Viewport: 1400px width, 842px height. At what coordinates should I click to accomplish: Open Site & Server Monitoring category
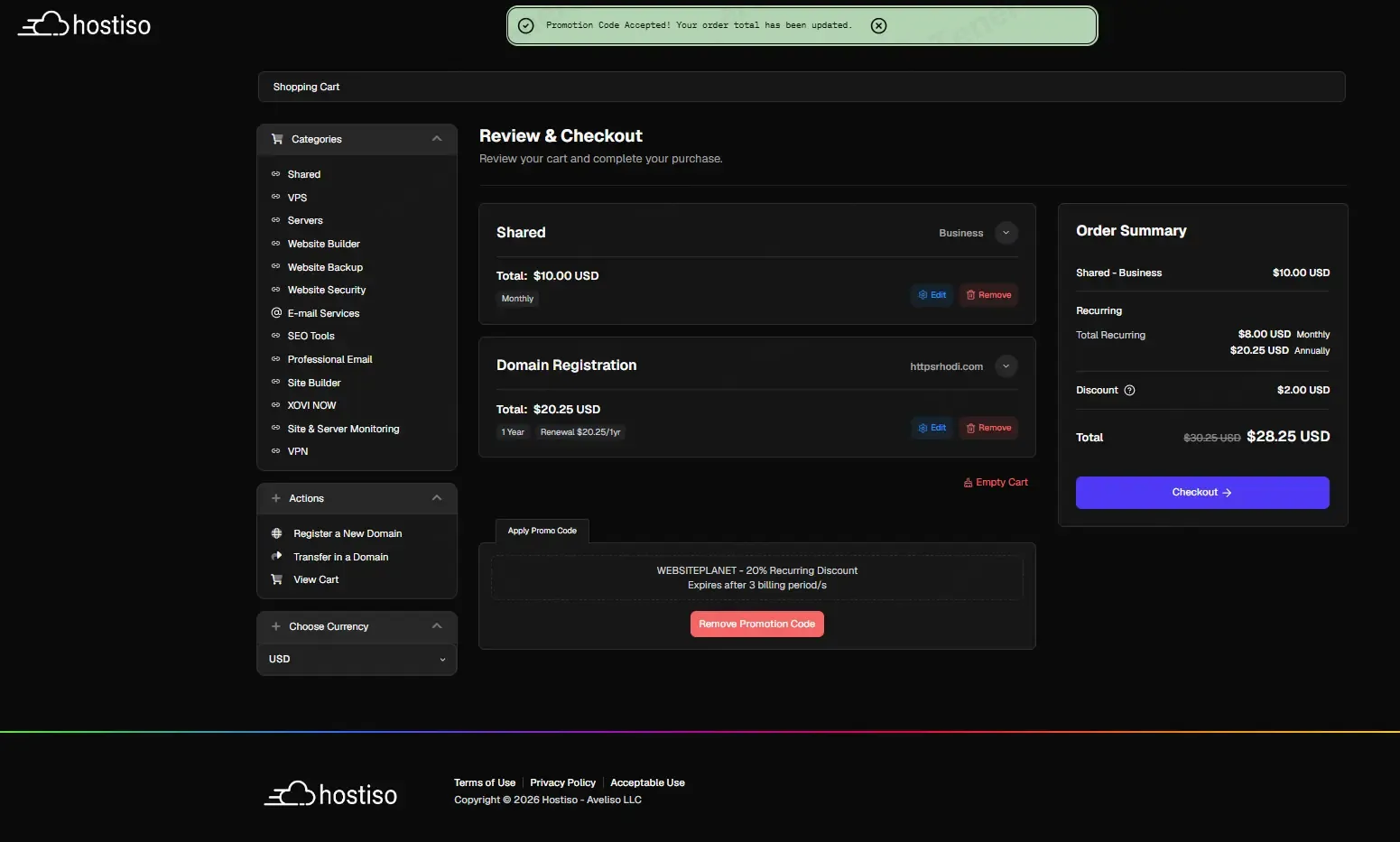pos(343,429)
